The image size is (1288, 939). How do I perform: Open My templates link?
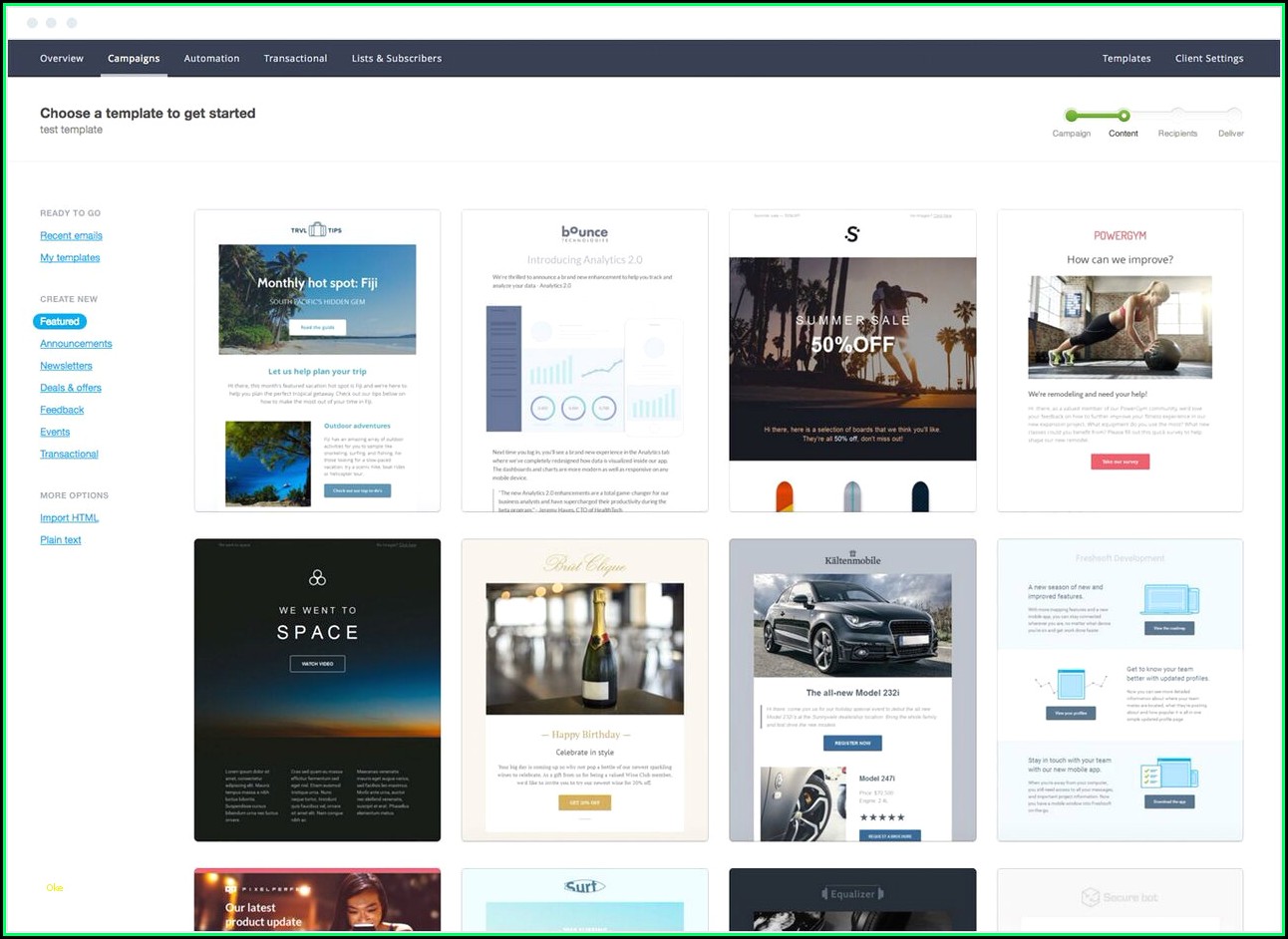[70, 258]
